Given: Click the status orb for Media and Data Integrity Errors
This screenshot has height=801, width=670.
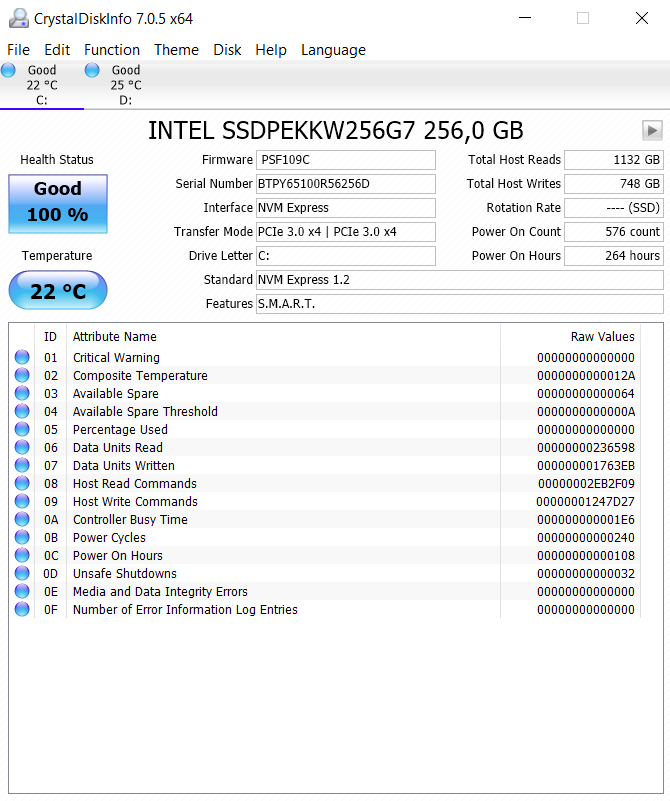Looking at the screenshot, I should (x=22, y=592).
